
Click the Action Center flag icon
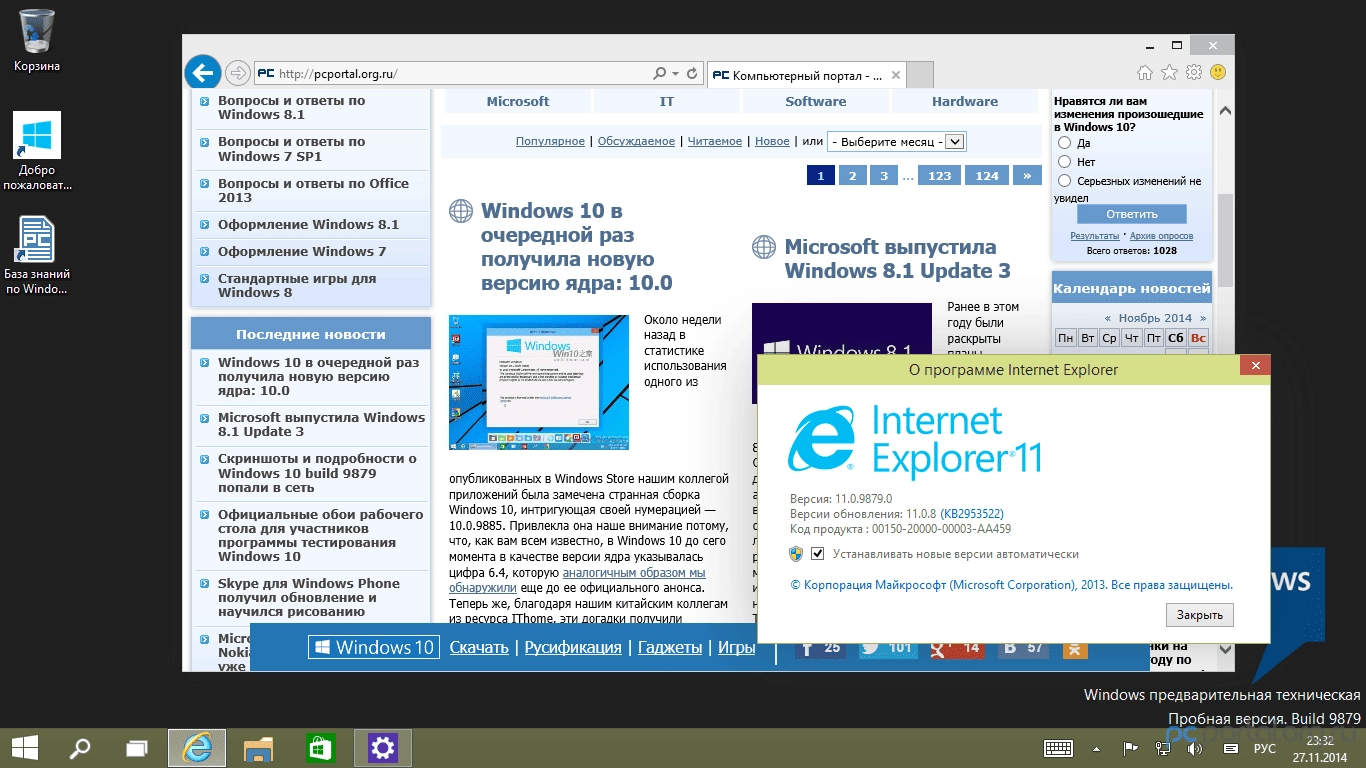click(x=1130, y=748)
